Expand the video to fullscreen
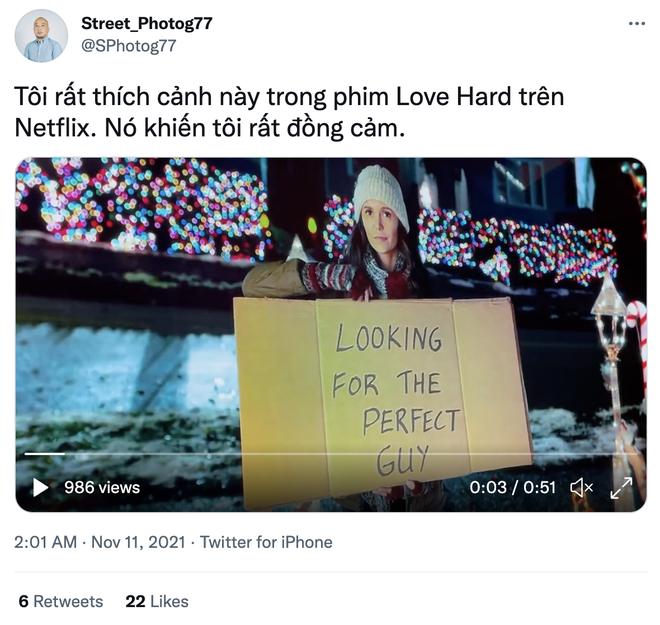This screenshot has width=660, height=625. (621, 488)
